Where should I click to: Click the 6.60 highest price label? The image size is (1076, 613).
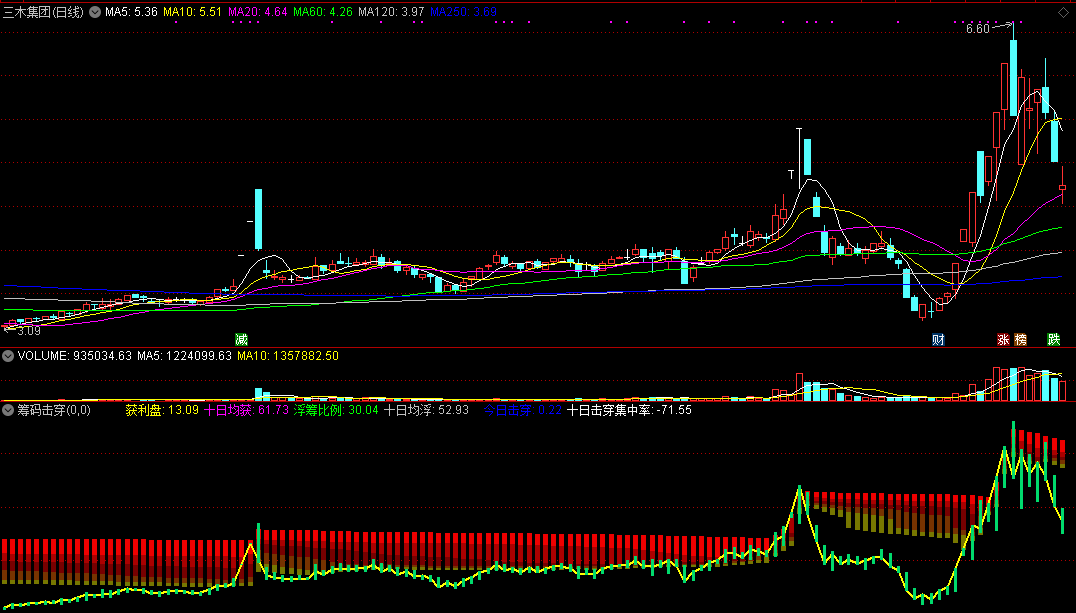[x=978, y=29]
